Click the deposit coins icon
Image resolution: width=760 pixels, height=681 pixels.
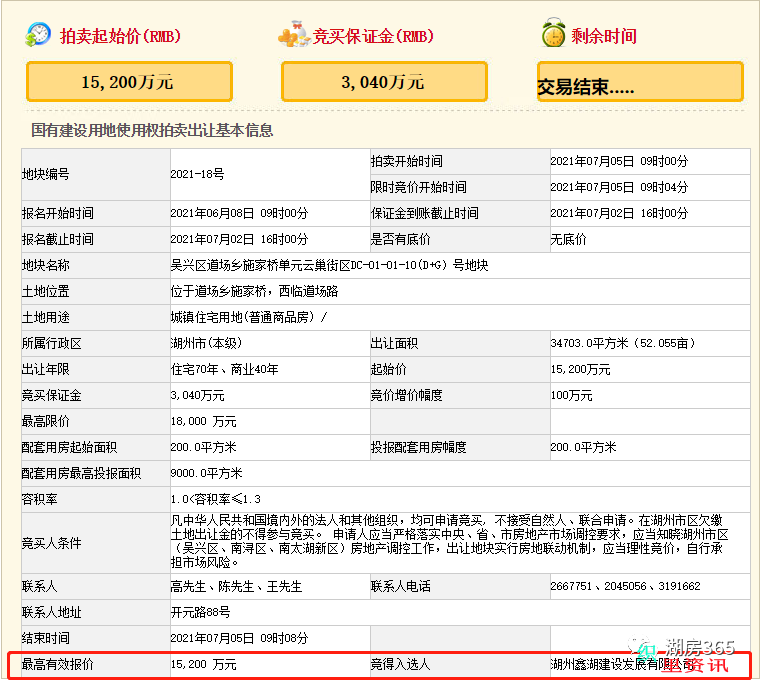coord(294,34)
